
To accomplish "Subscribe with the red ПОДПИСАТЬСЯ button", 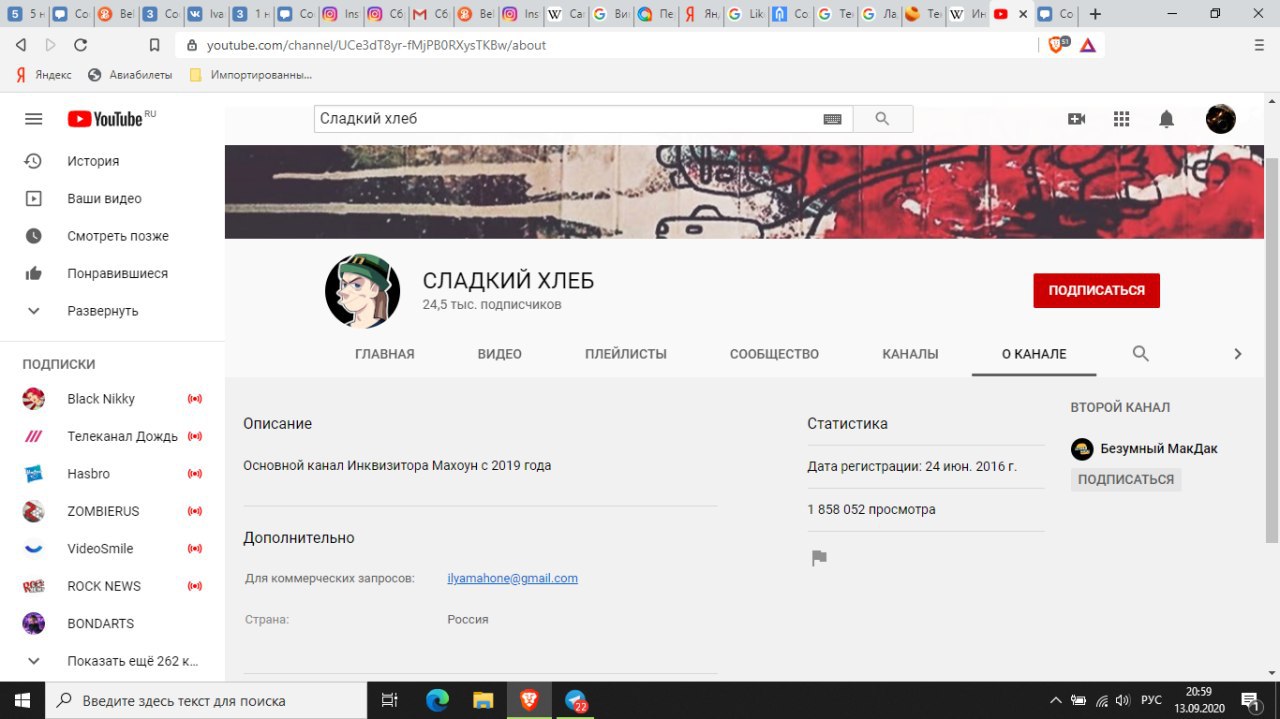I will [1096, 290].
